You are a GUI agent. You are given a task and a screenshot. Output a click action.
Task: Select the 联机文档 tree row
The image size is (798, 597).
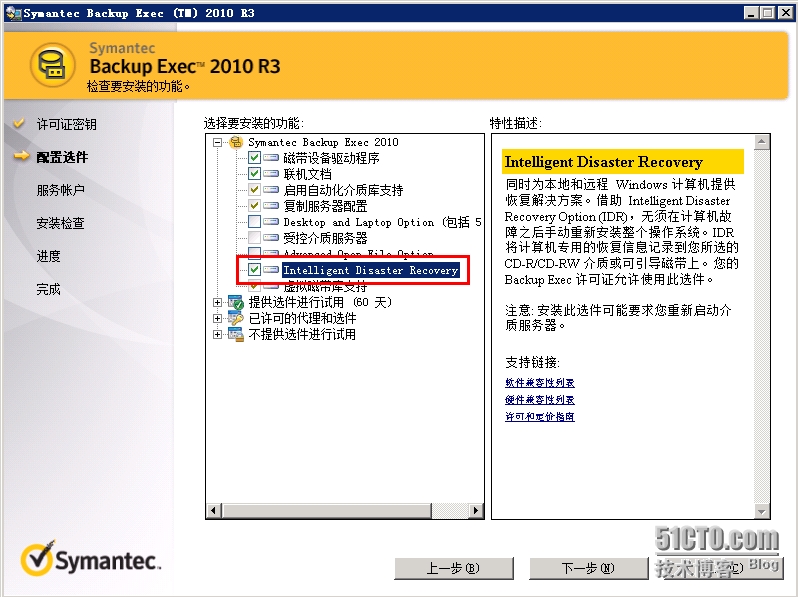(x=307, y=174)
